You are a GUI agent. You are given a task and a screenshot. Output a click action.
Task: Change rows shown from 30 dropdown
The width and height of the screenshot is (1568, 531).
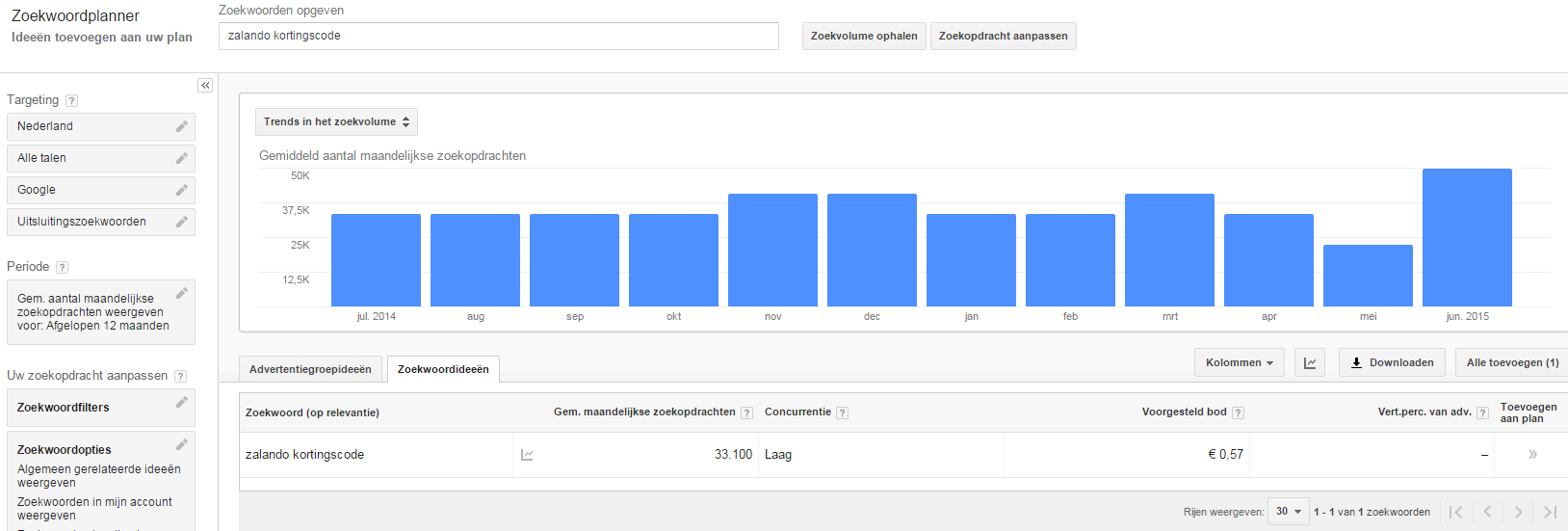(x=1289, y=512)
